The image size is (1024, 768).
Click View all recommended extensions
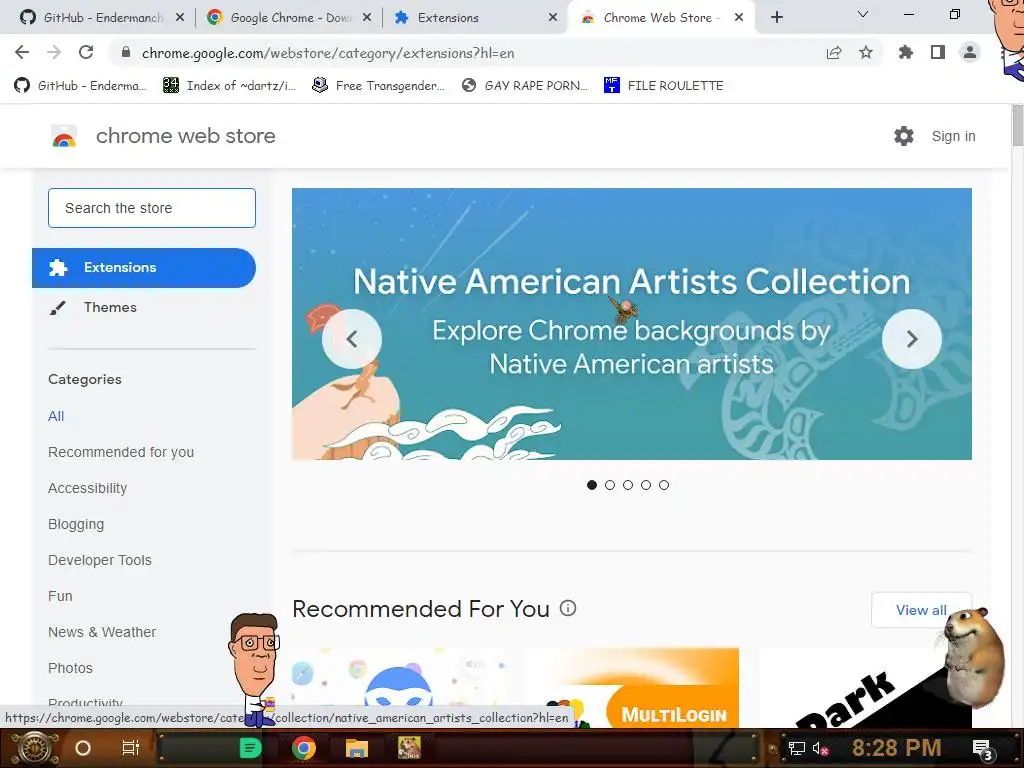click(x=921, y=610)
